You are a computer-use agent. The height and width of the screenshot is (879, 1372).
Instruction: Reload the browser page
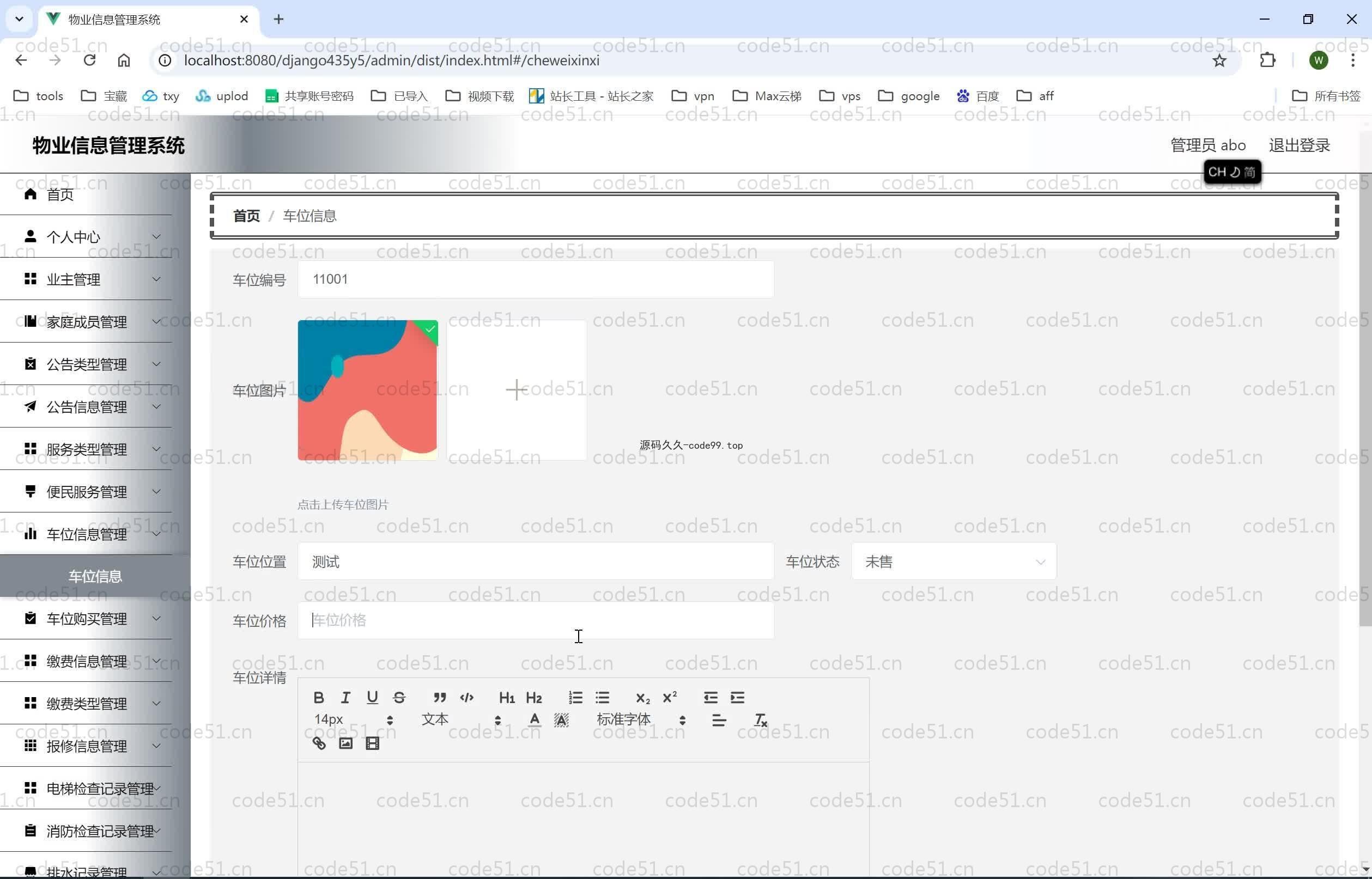[90, 60]
